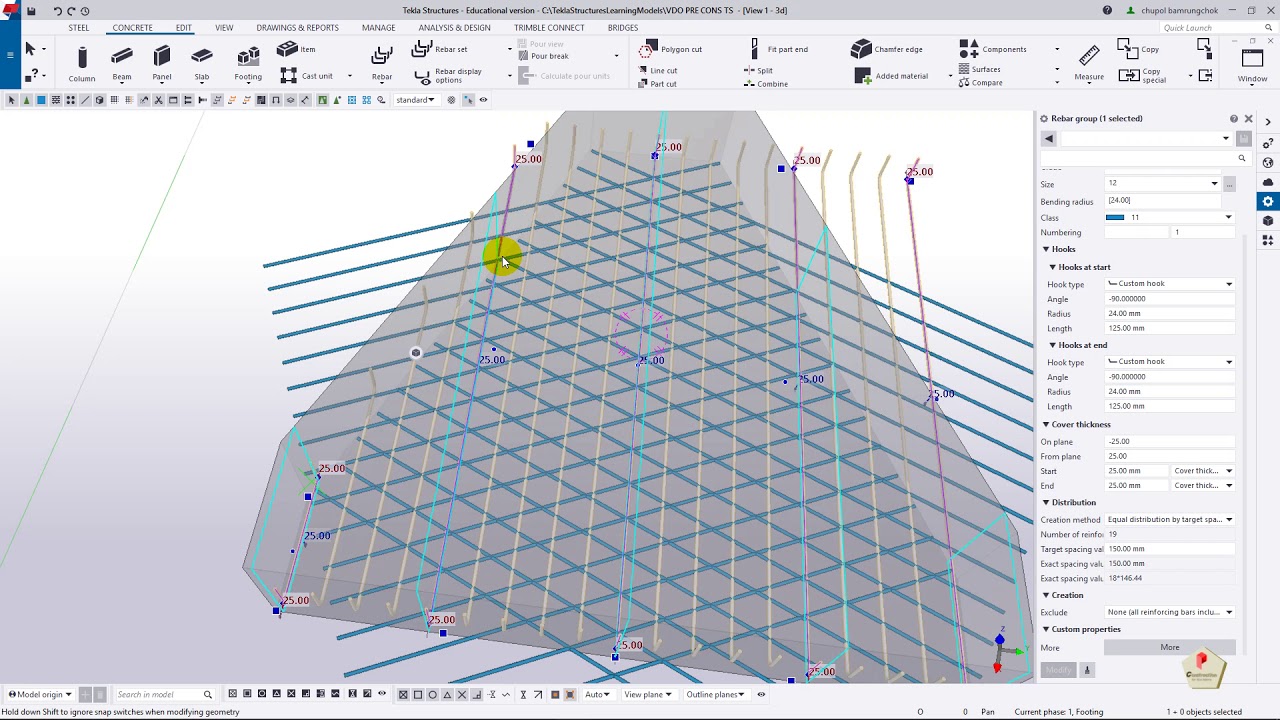Switch to the STEEL ribbon tab

78,28
